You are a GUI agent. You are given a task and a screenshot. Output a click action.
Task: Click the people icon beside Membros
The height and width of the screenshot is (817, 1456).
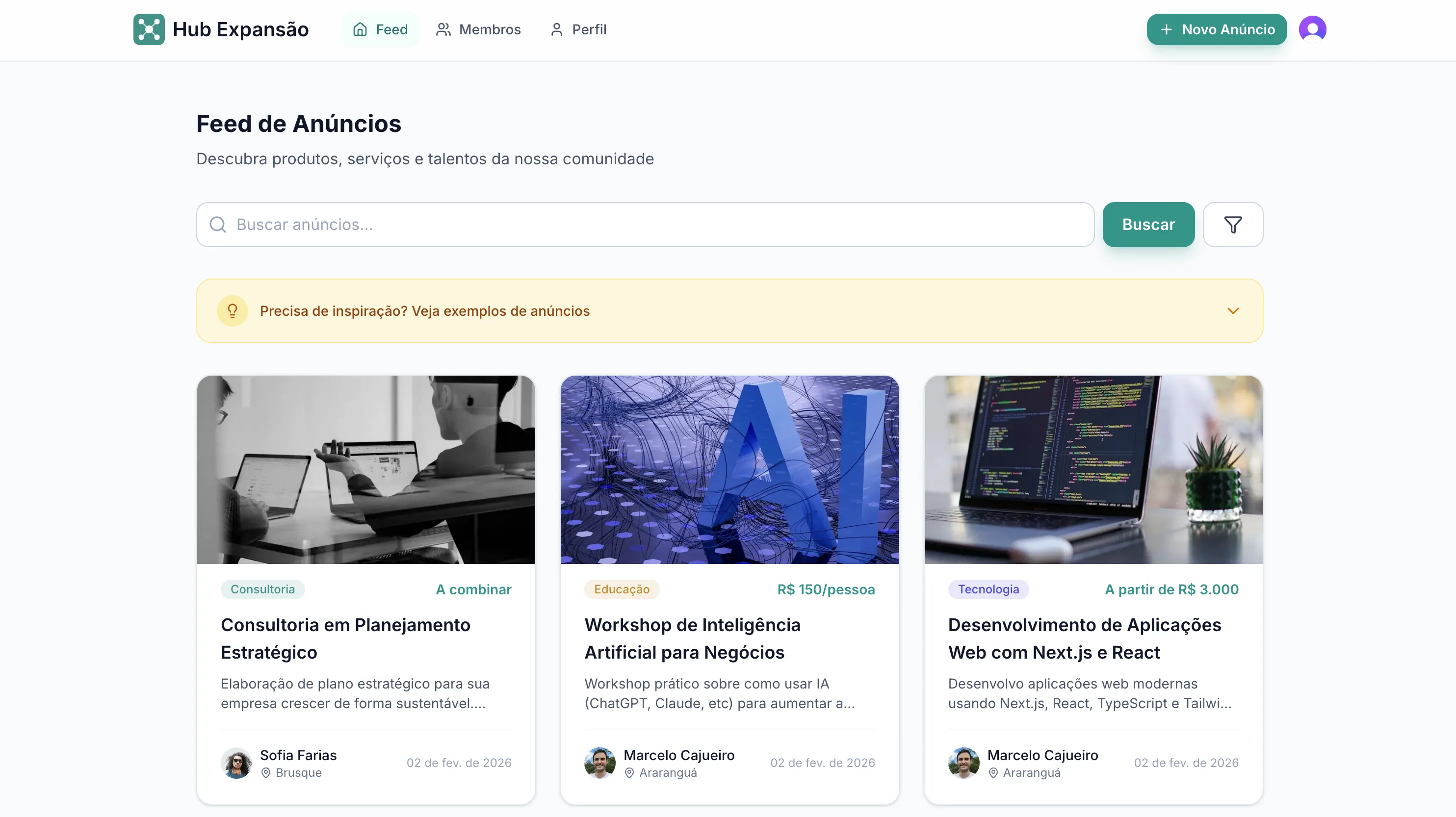coord(443,29)
